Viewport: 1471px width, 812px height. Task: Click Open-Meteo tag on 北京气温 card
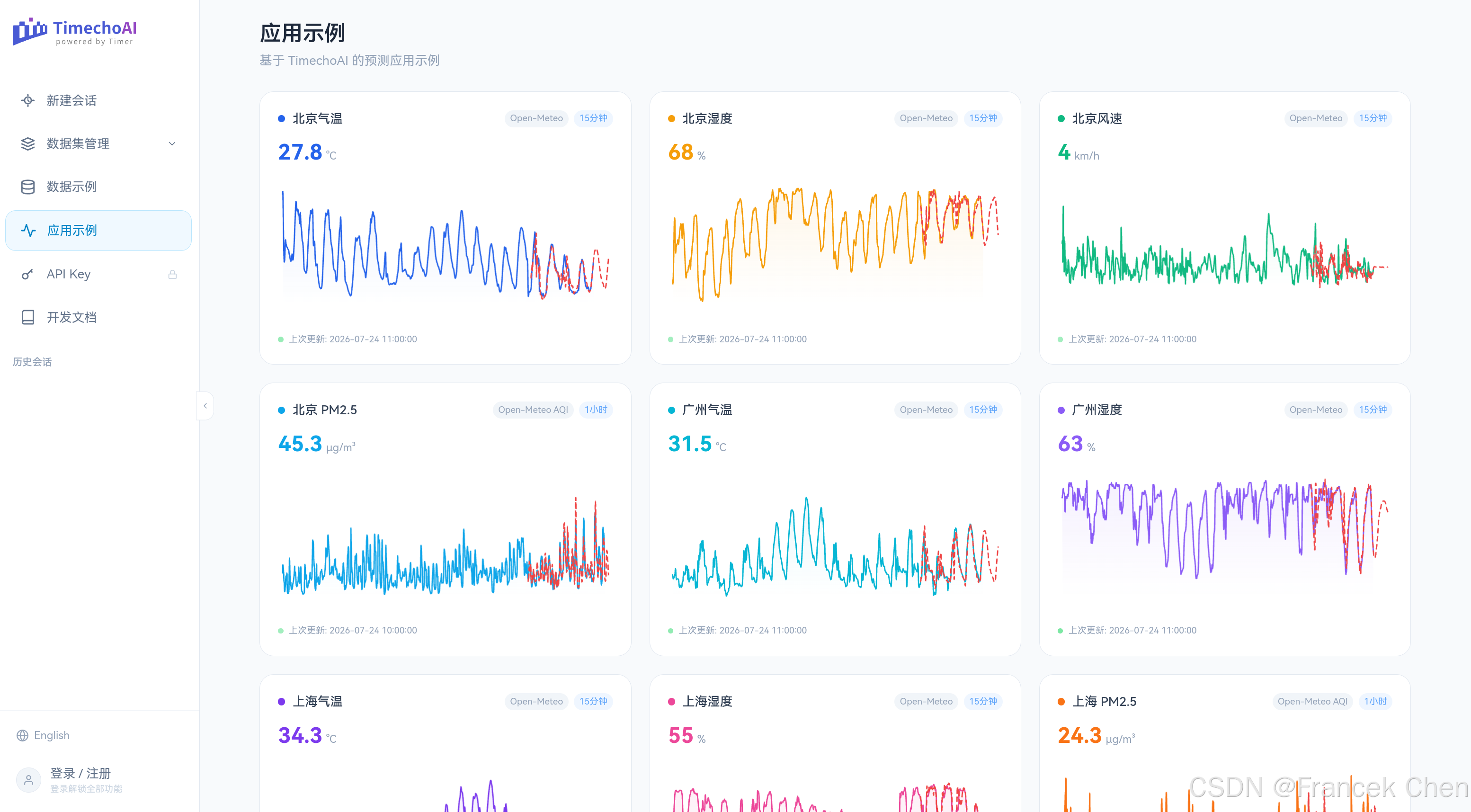tap(536, 118)
